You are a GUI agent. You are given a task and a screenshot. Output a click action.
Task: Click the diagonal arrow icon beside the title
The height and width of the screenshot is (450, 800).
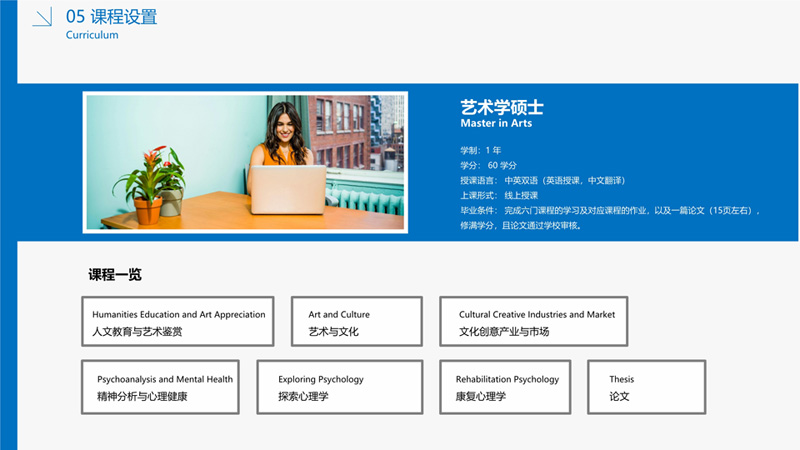click(x=41, y=17)
